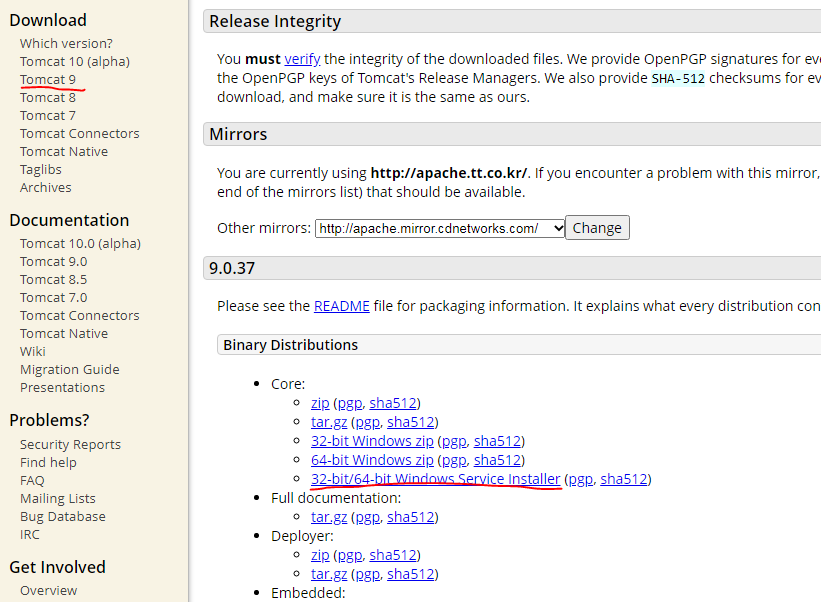This screenshot has height=602, width=821.
Task: Open the IRC link
Action: pos(29,534)
